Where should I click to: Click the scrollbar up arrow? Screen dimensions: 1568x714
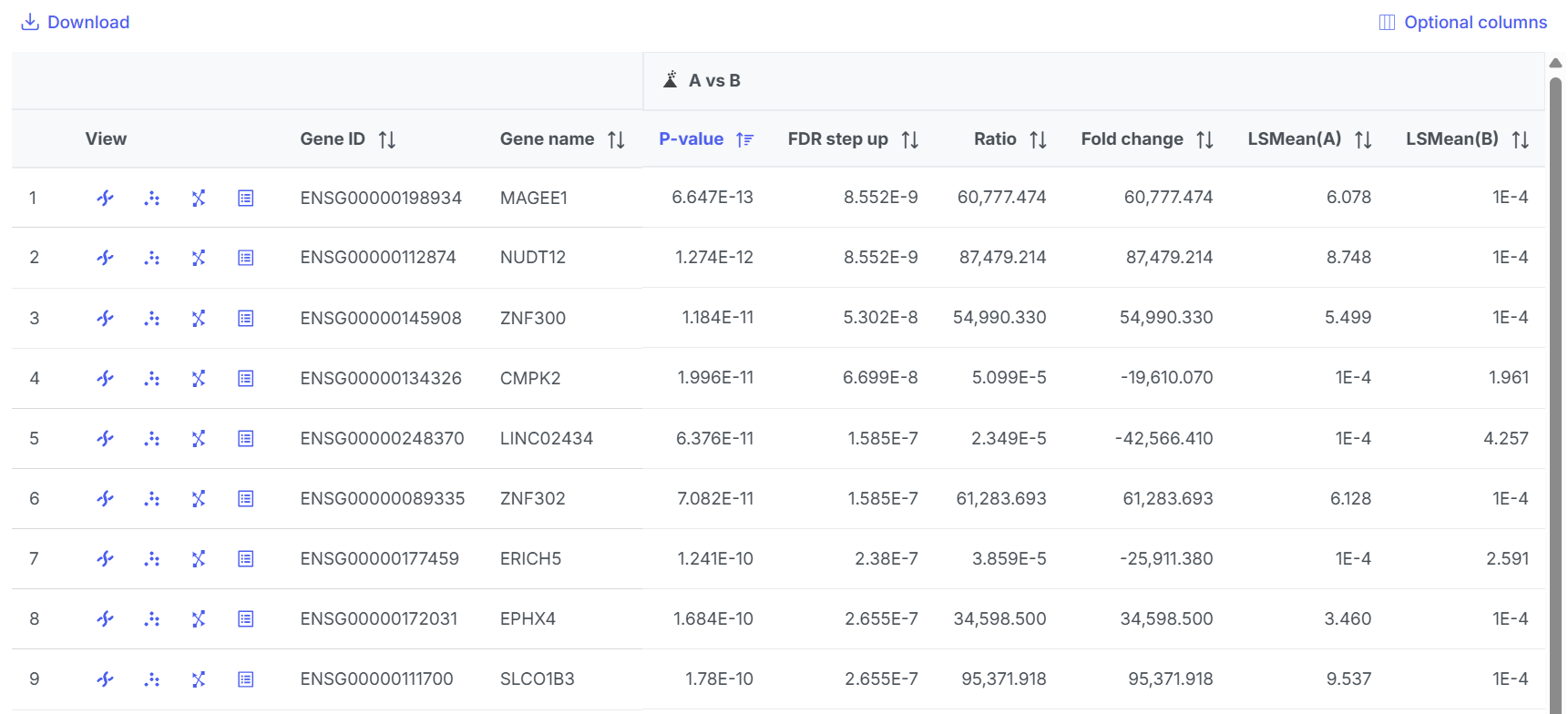[x=1555, y=63]
